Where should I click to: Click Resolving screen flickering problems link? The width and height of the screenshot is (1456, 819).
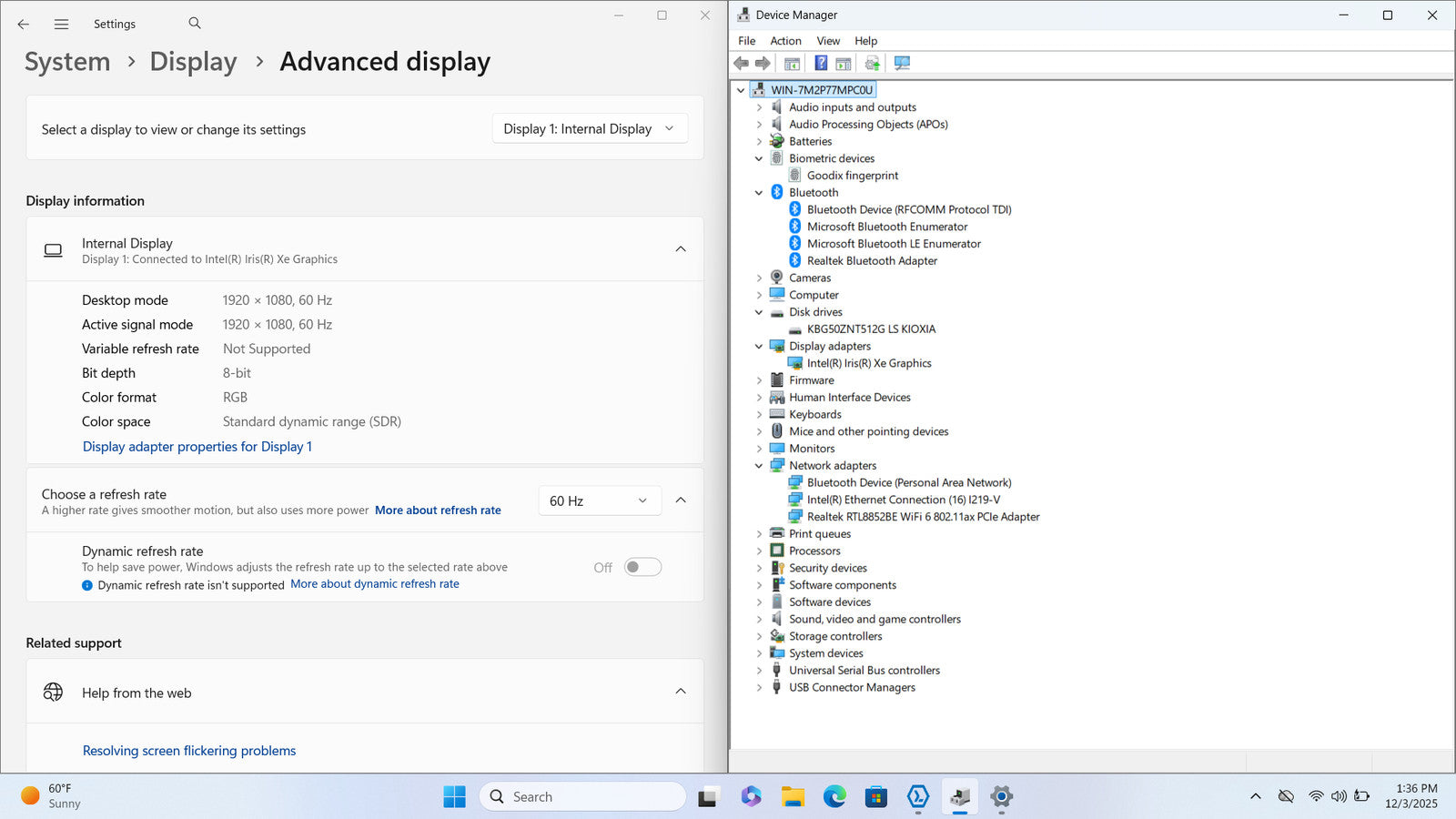click(x=189, y=751)
